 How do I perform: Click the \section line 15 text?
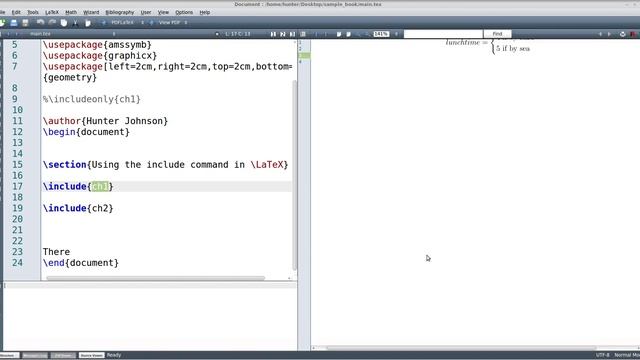[x=166, y=165]
